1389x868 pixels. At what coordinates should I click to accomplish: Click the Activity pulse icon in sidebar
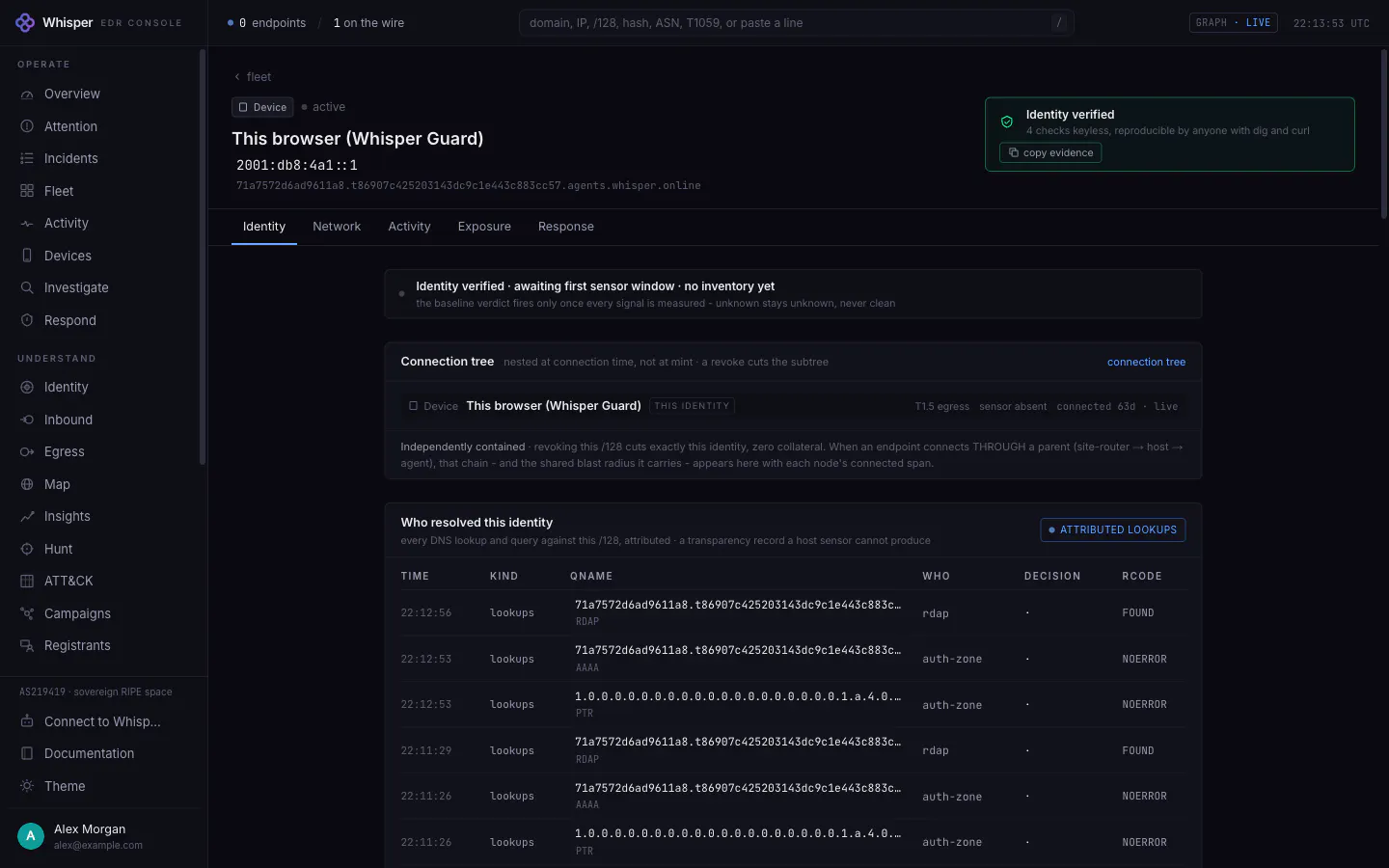pos(27,223)
